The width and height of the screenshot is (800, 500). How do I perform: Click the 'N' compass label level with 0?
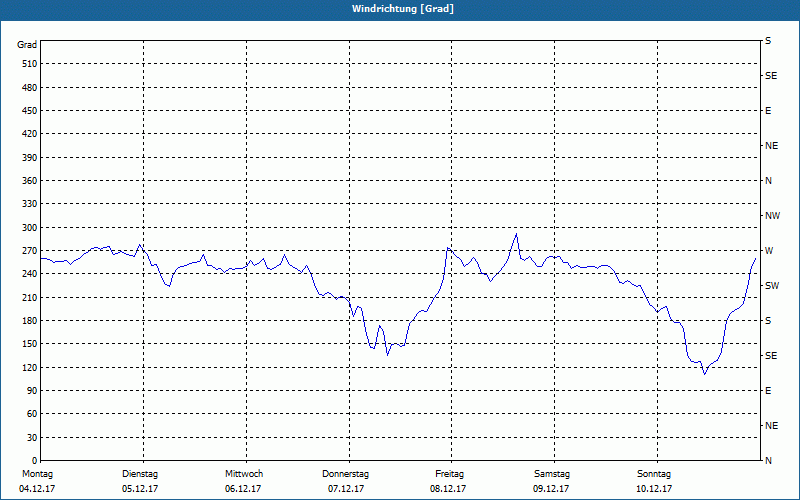click(768, 461)
